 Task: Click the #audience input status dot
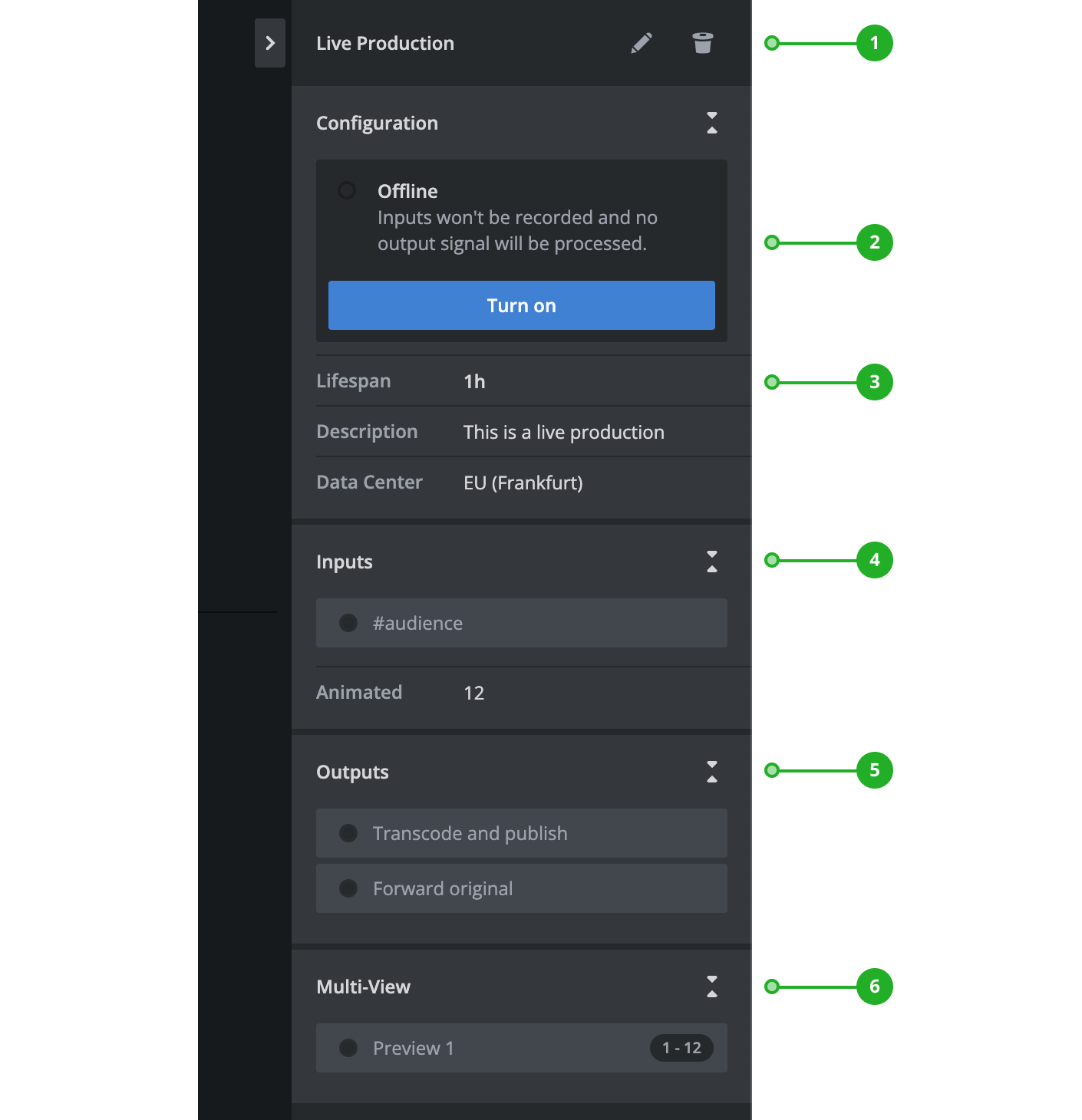[x=348, y=623]
